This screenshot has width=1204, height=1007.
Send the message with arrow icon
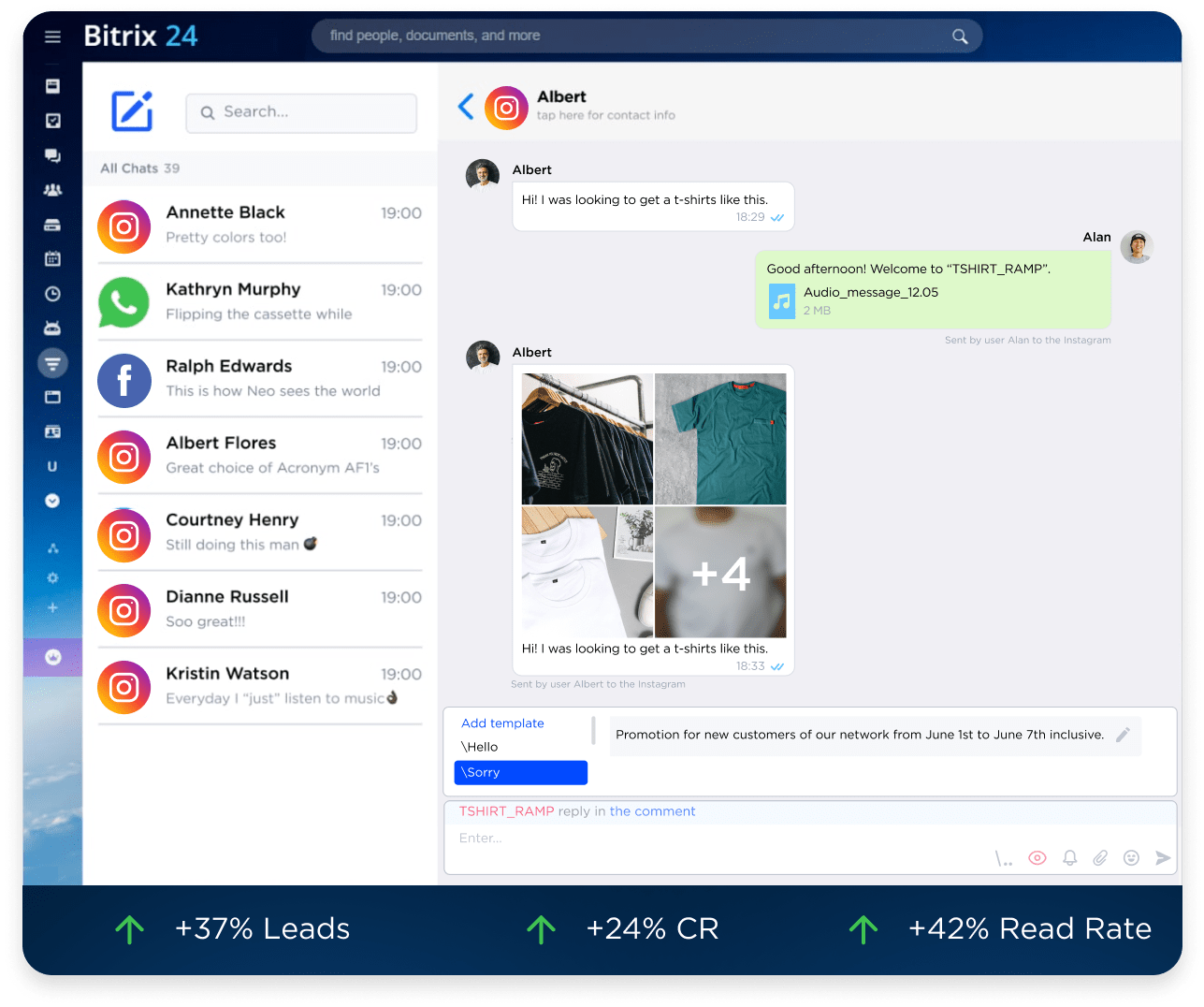click(1163, 858)
